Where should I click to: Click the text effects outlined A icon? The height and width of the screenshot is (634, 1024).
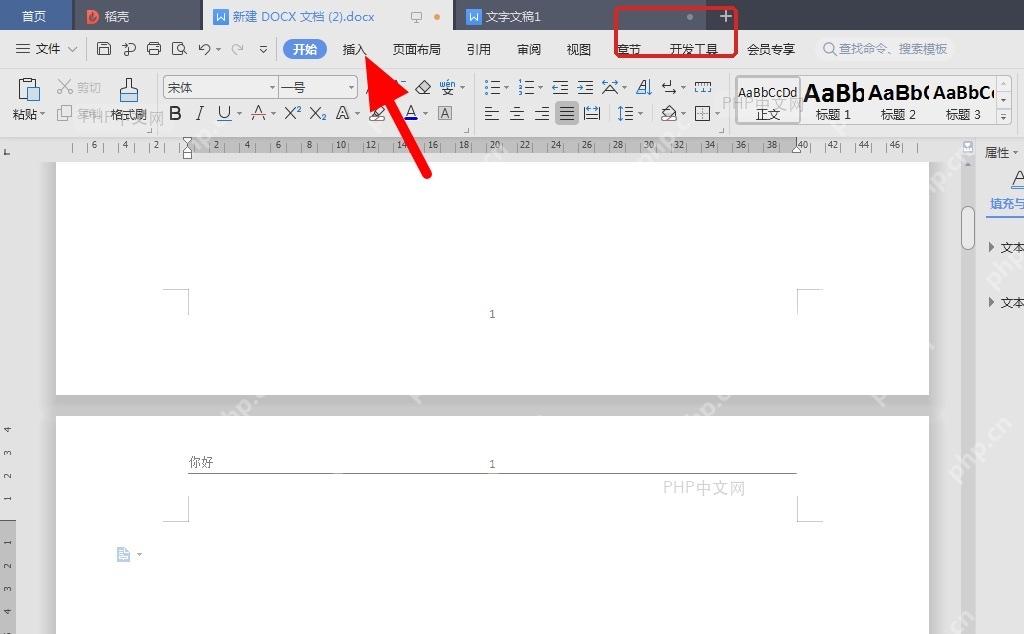342,114
